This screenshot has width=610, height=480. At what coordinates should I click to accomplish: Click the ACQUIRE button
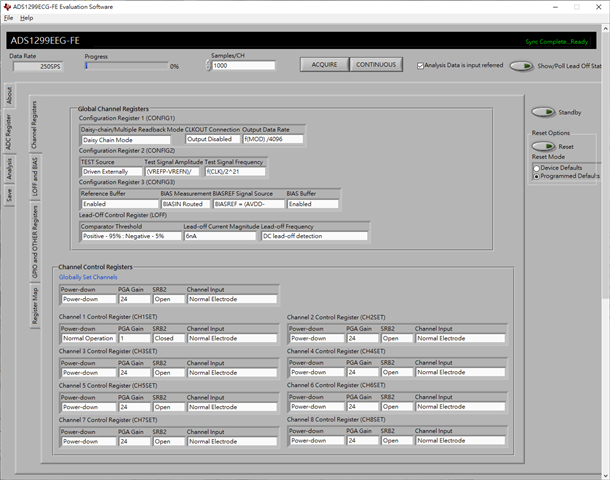pos(324,65)
